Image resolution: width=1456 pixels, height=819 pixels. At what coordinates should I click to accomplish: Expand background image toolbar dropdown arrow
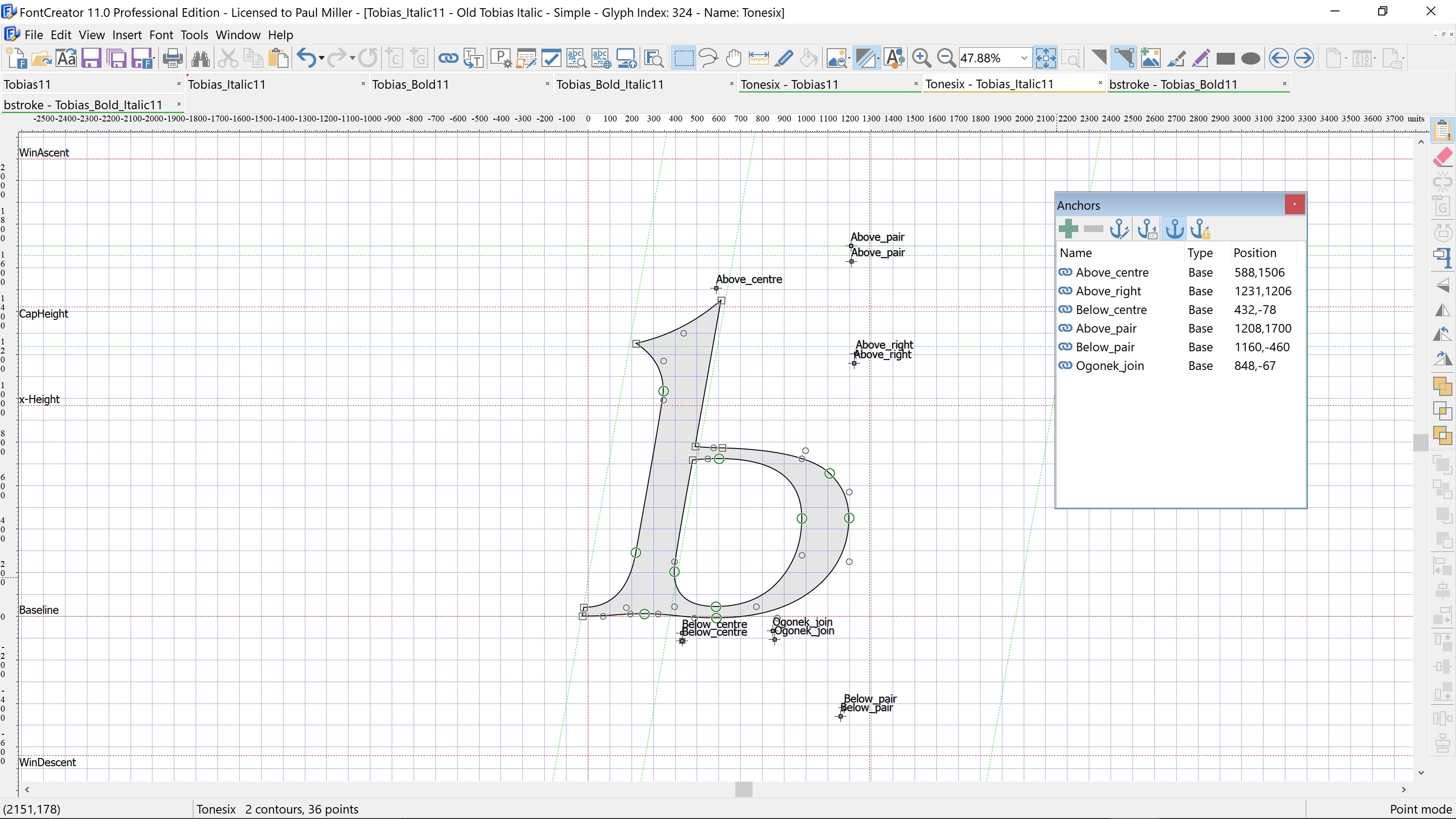tap(849, 58)
